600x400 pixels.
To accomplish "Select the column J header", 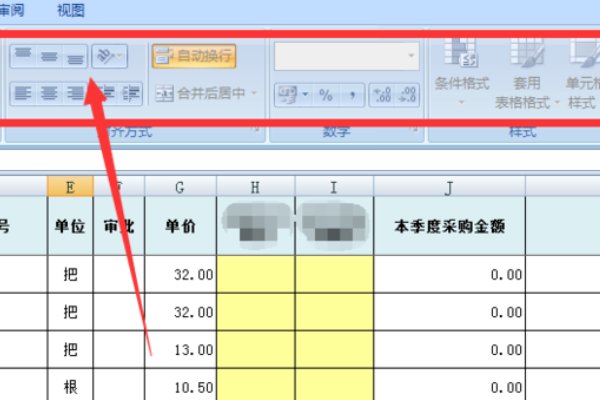I will pyautogui.click(x=449, y=187).
